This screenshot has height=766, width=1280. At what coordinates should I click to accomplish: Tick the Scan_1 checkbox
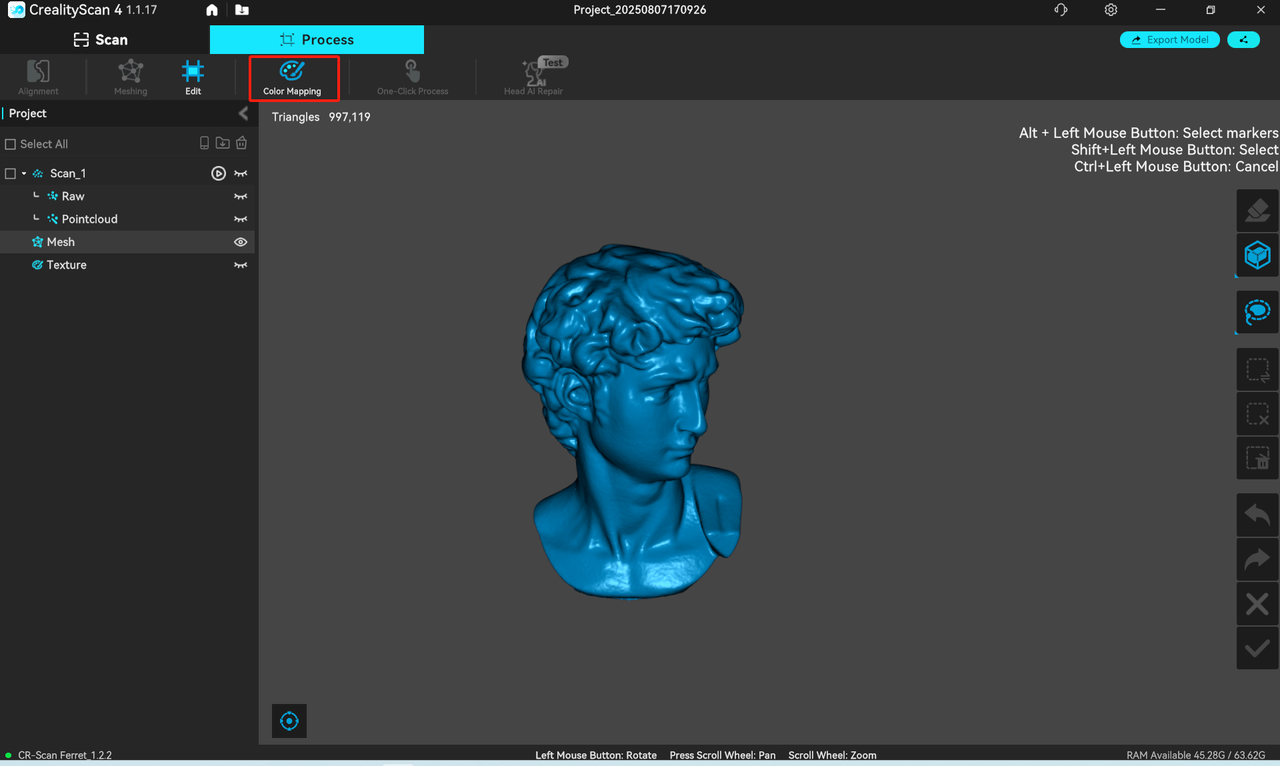[11, 174]
